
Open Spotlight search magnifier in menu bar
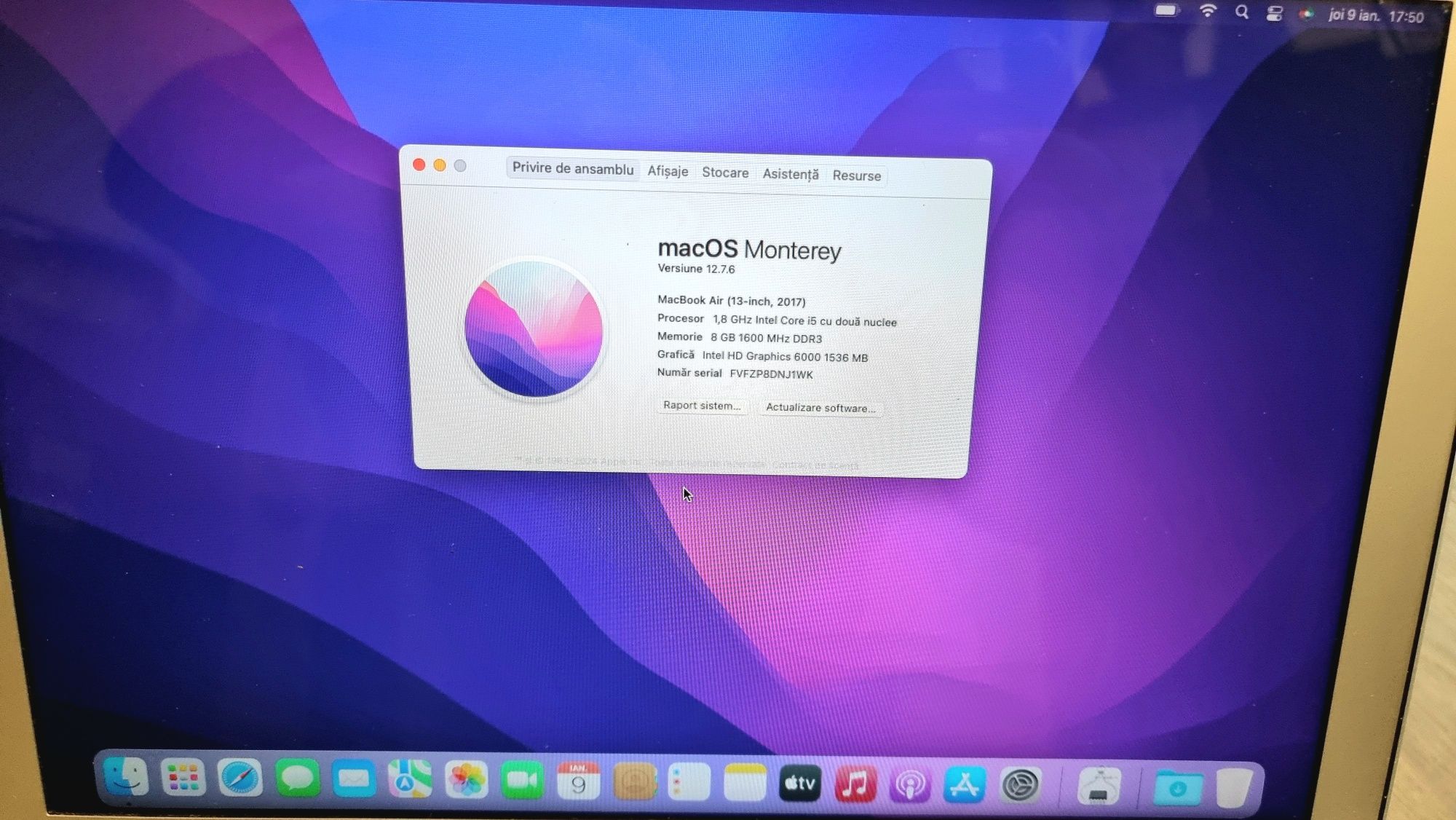1242,12
